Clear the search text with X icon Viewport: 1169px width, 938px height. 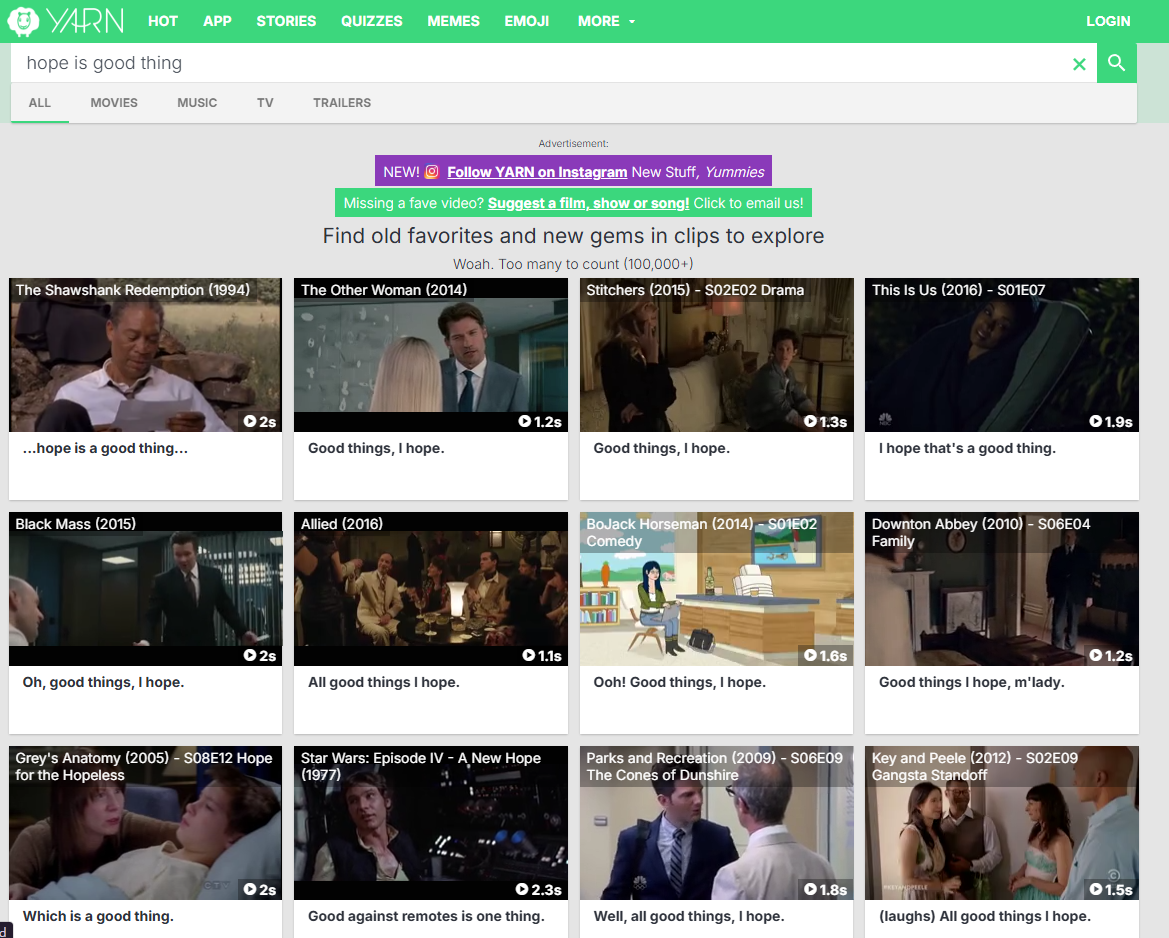(x=1079, y=64)
